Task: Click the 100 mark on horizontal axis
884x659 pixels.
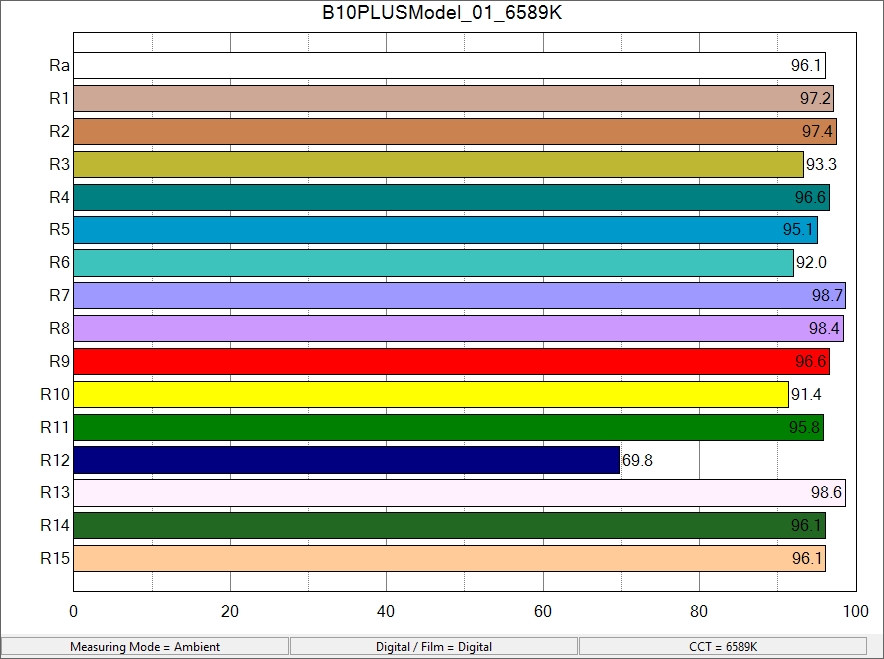Action: click(x=855, y=612)
